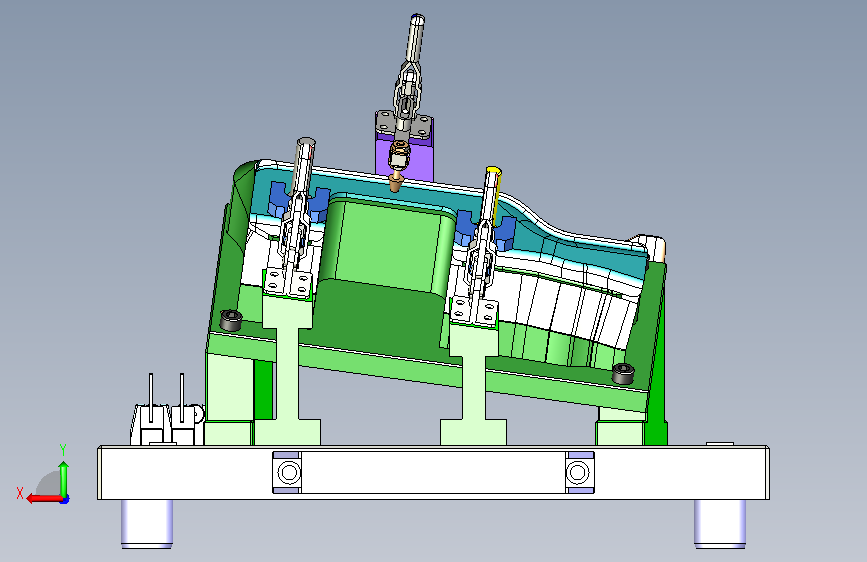Viewport: 867px width, 562px height.
Task: Click the red X axis arrow of triad
Action: tap(44, 499)
